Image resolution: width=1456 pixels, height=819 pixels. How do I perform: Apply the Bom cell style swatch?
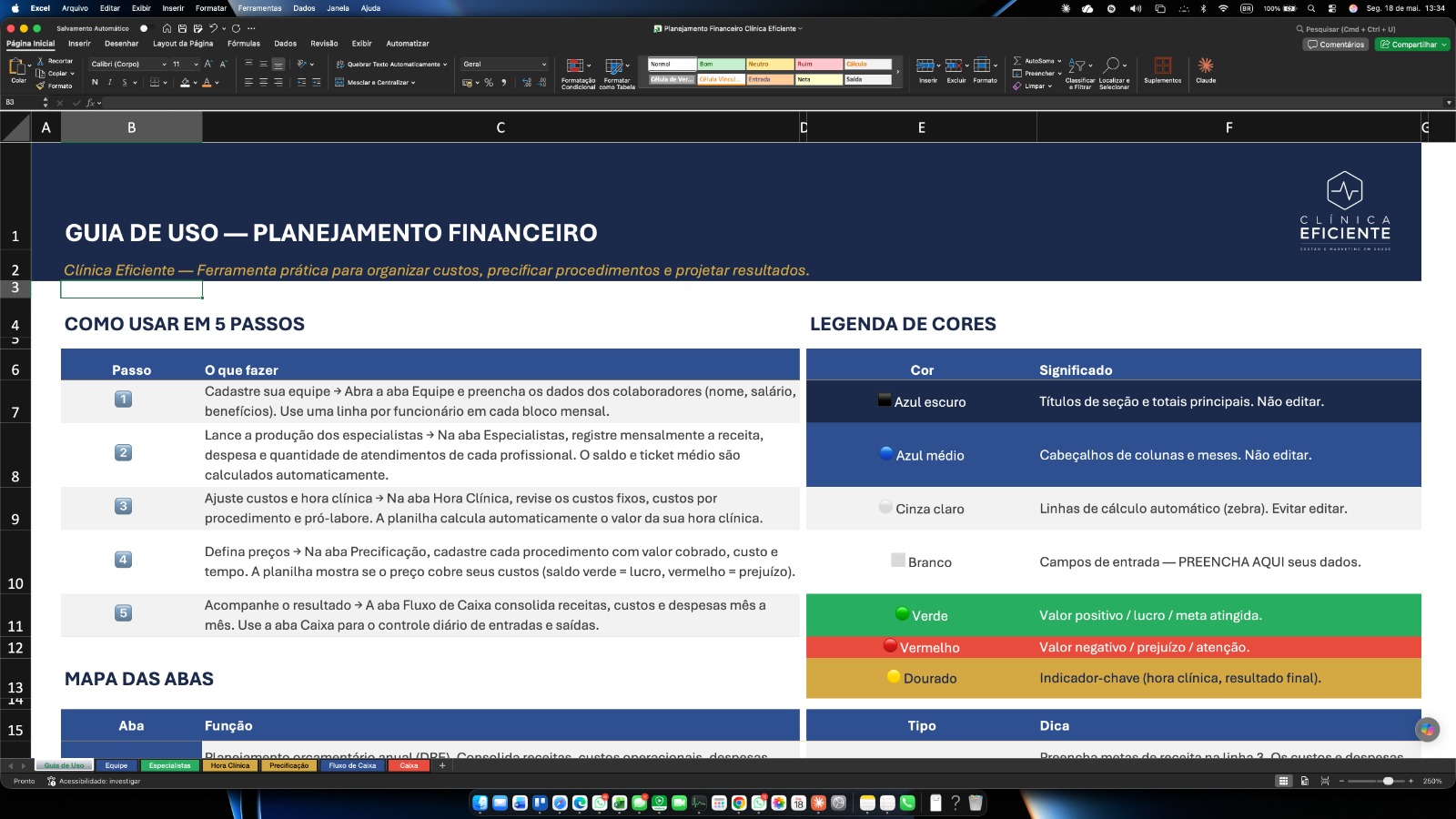pyautogui.click(x=722, y=65)
